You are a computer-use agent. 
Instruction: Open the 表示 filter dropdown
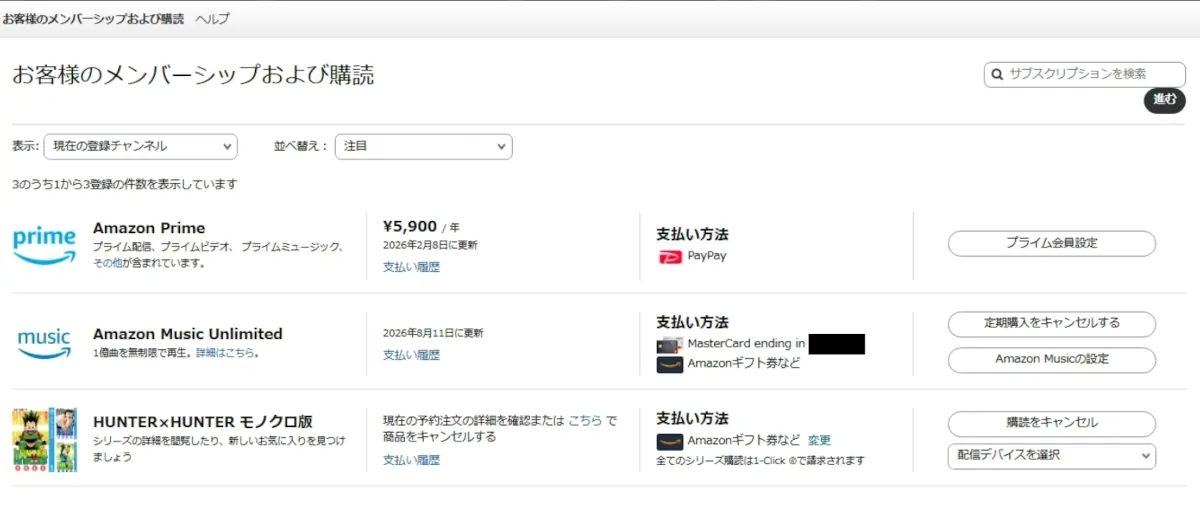click(x=141, y=146)
